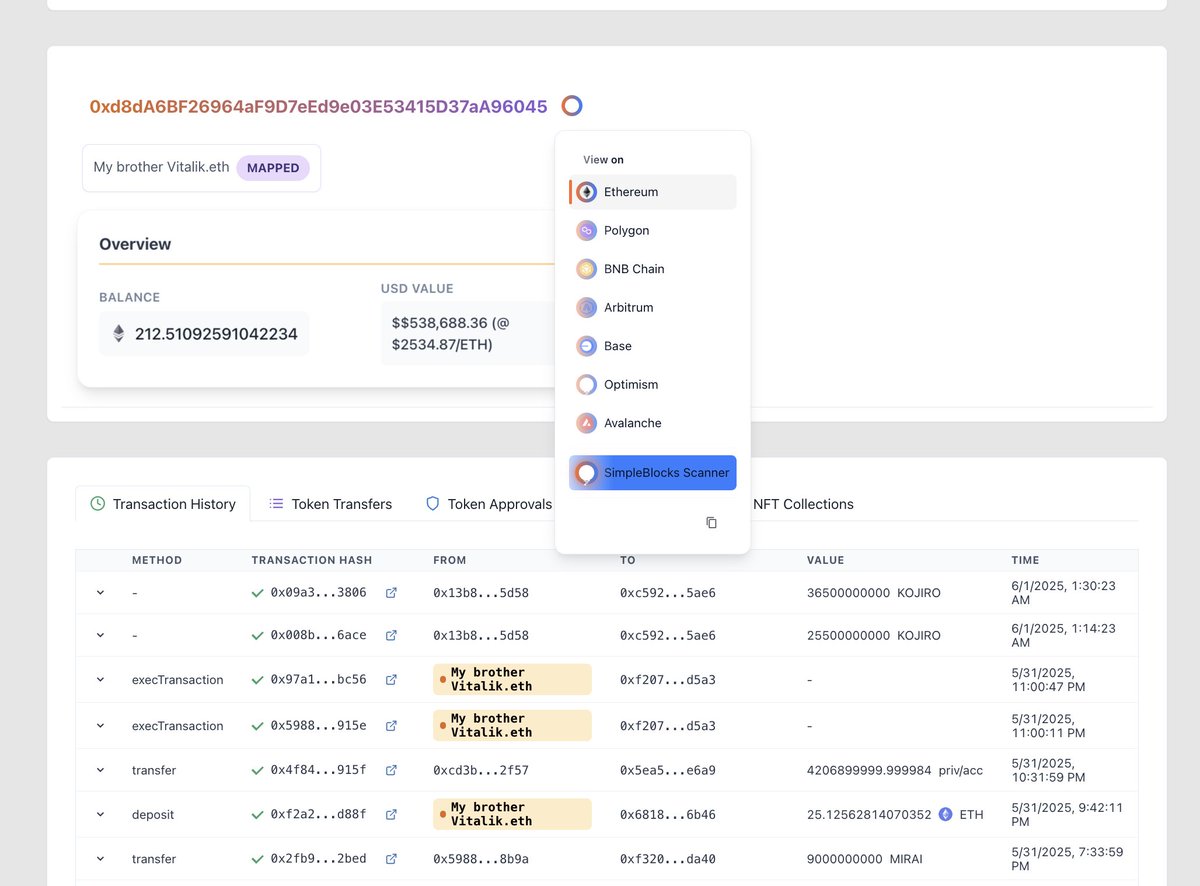
Task: Open SimpleBlocks Scanner button
Action: pyautogui.click(x=653, y=473)
